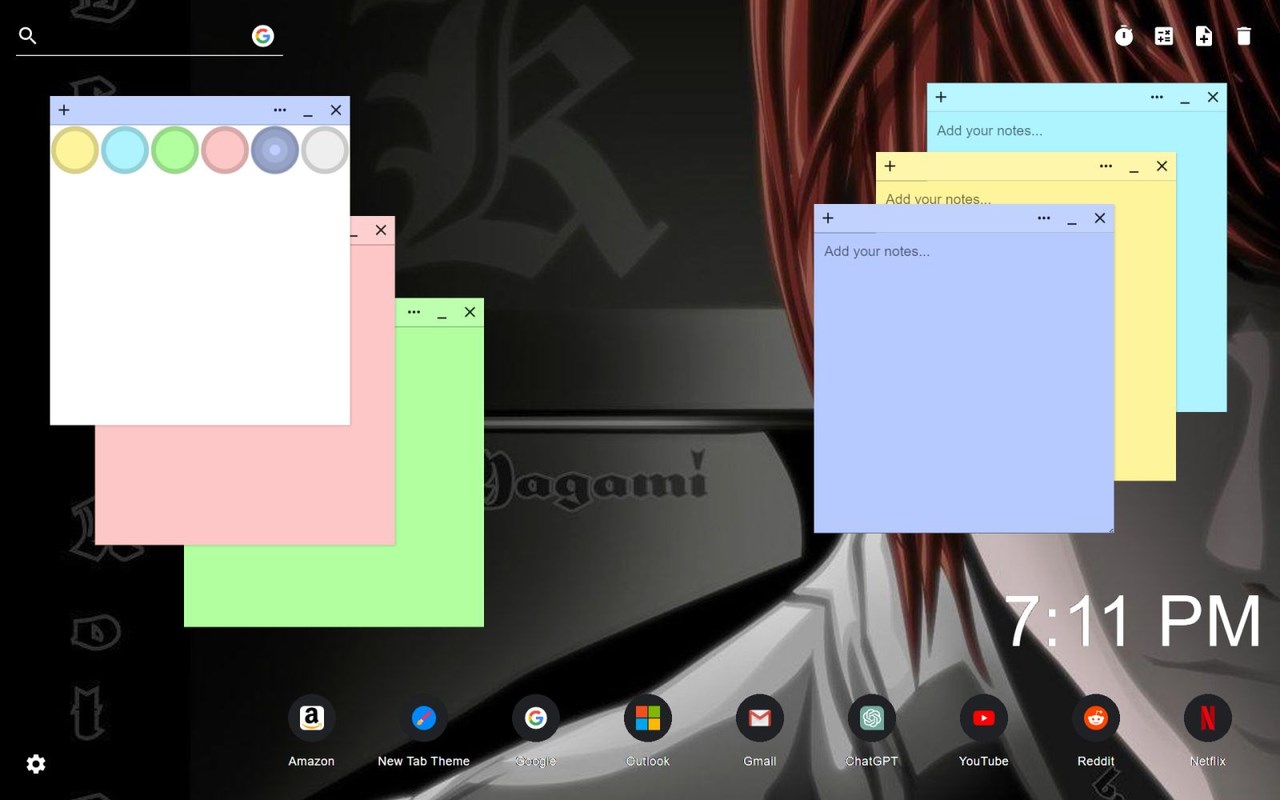Click the Google search engine logo

[263, 36]
